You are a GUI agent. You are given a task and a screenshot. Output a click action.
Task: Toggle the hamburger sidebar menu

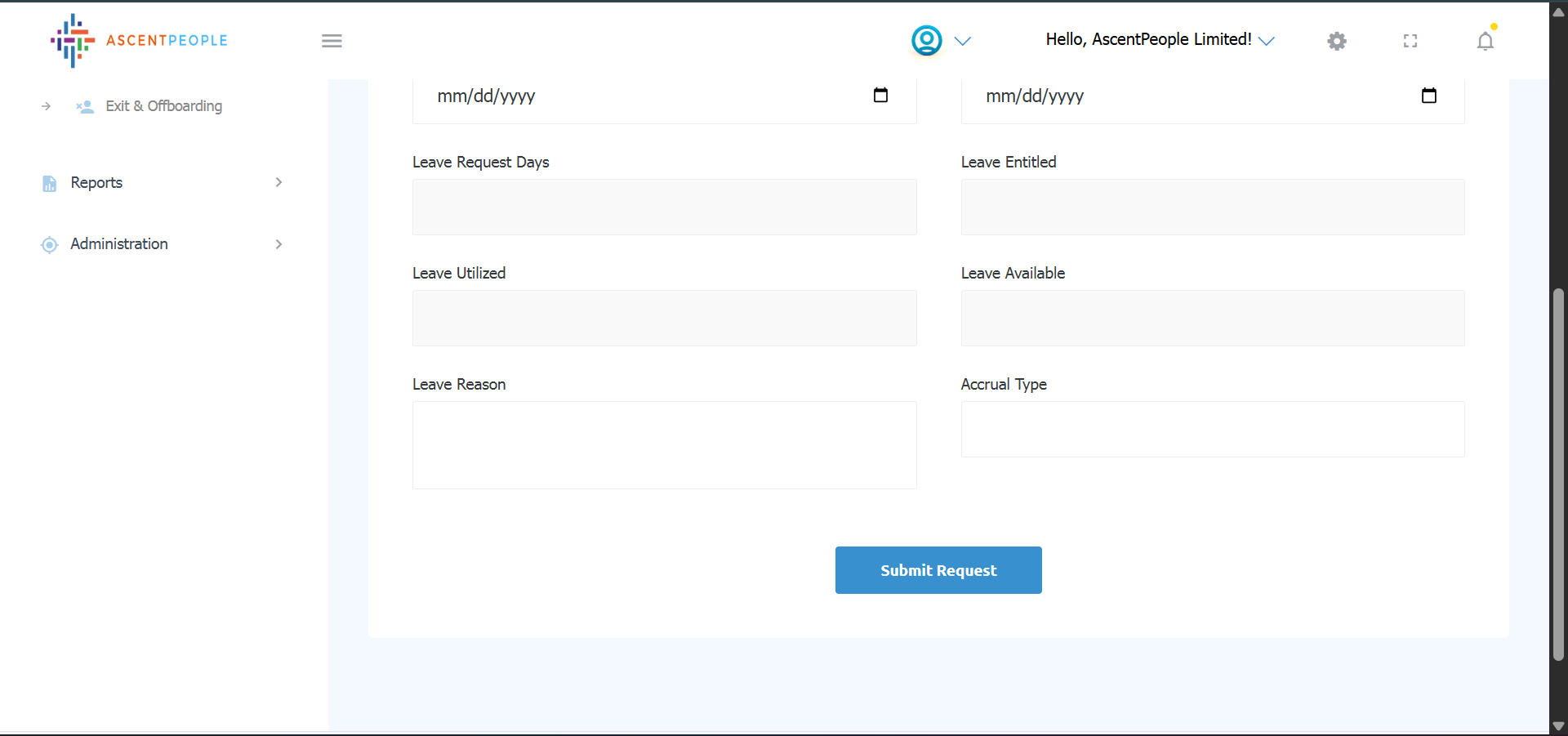332,41
